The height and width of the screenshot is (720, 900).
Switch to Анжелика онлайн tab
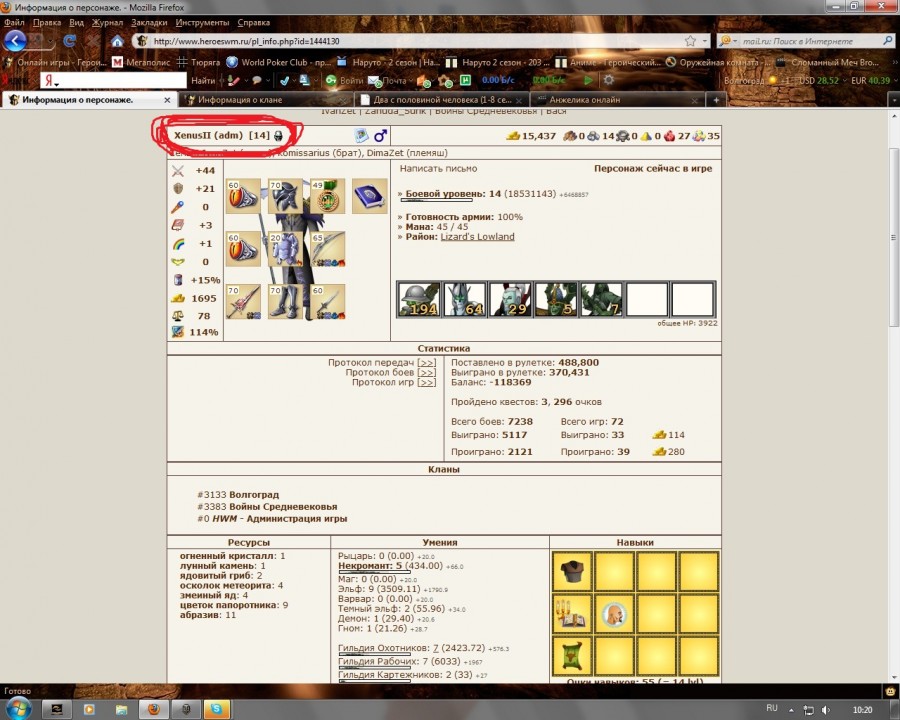[617, 100]
